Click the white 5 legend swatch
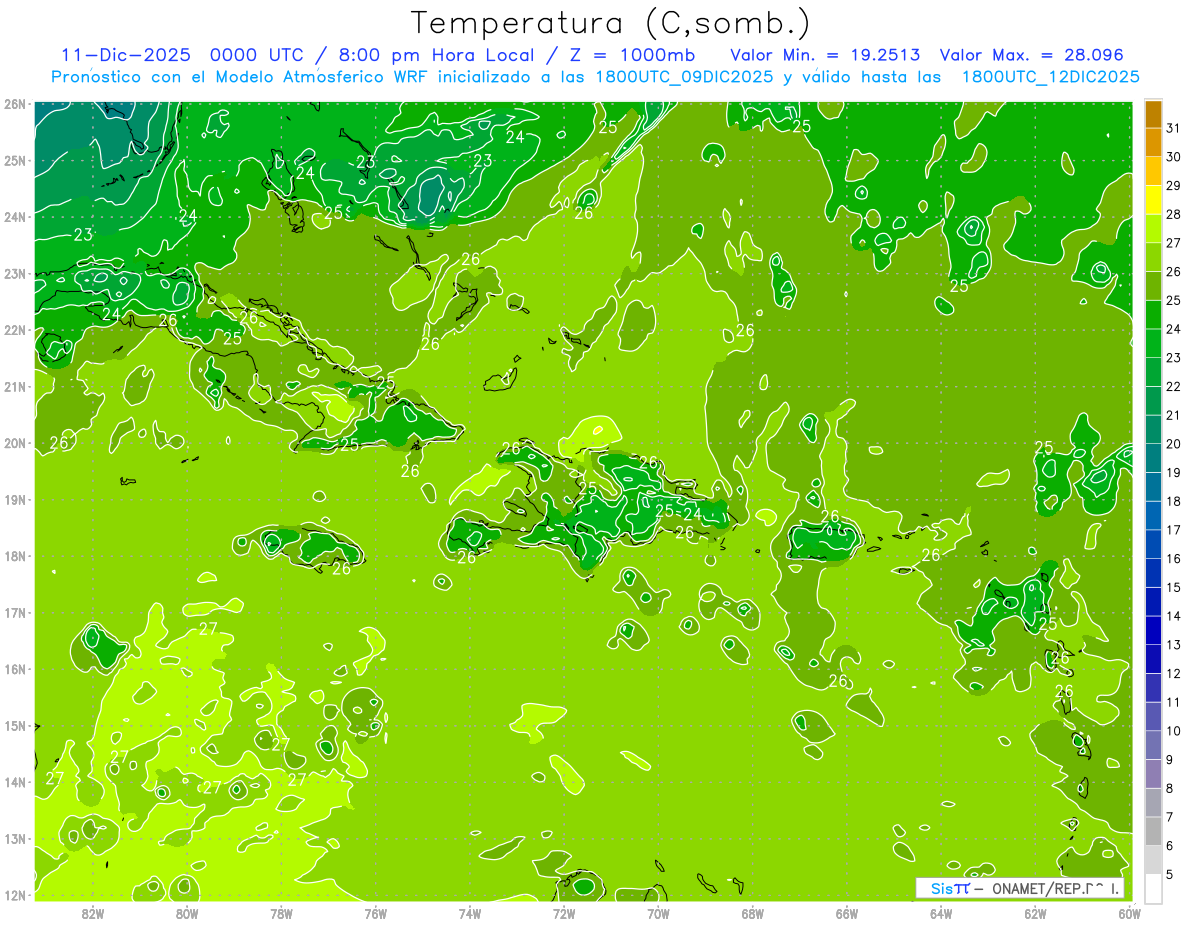1200x927 pixels. [1153, 888]
